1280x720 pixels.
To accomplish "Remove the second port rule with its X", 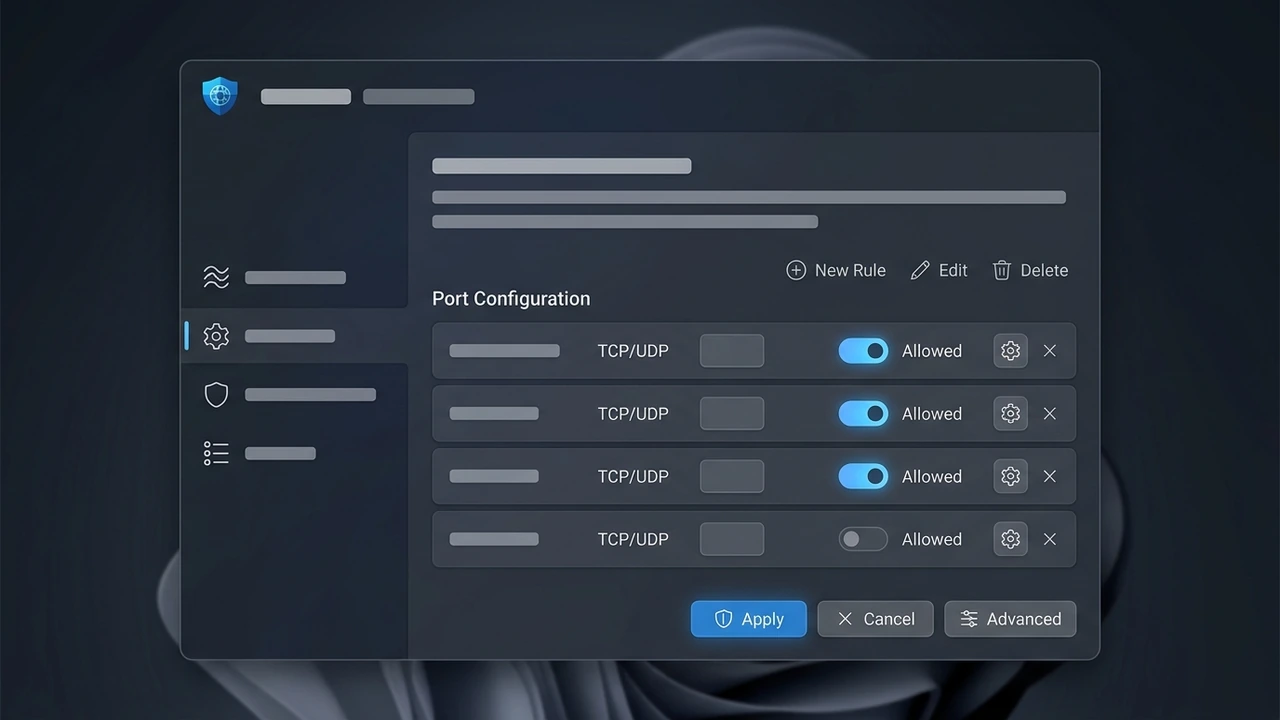I will 1050,414.
